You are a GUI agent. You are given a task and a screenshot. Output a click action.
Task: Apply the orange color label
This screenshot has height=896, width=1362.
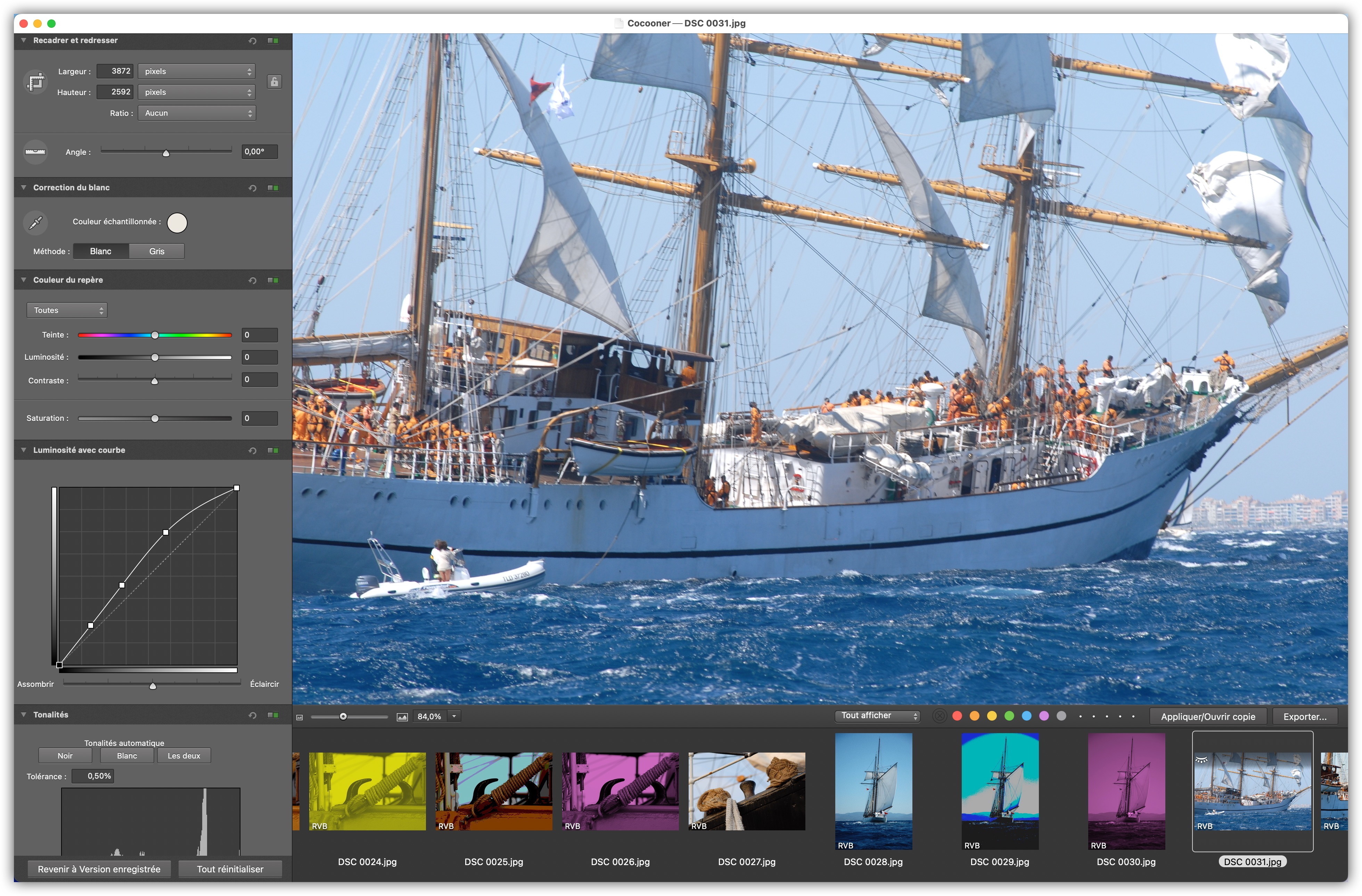975,716
